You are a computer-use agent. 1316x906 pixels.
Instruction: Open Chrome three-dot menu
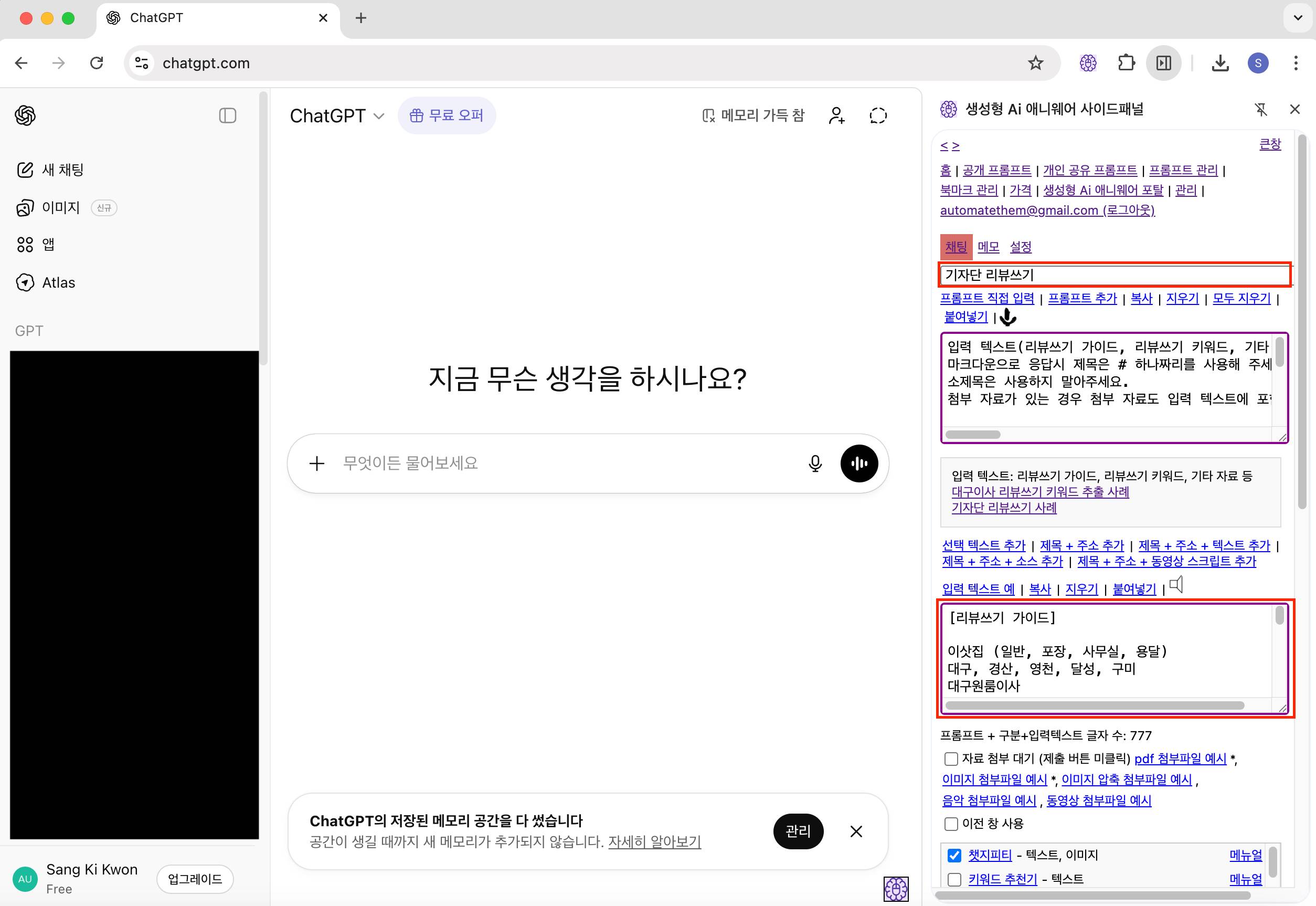click(x=1296, y=63)
